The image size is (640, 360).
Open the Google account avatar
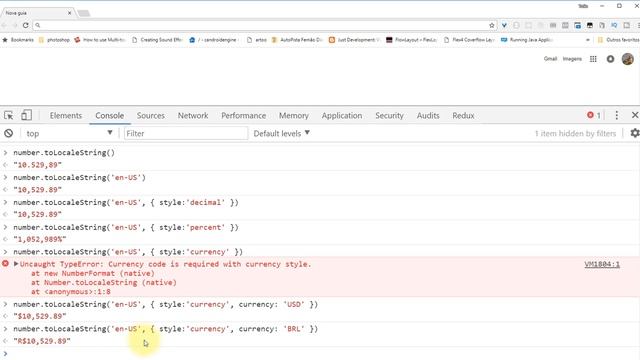[x=627, y=59]
